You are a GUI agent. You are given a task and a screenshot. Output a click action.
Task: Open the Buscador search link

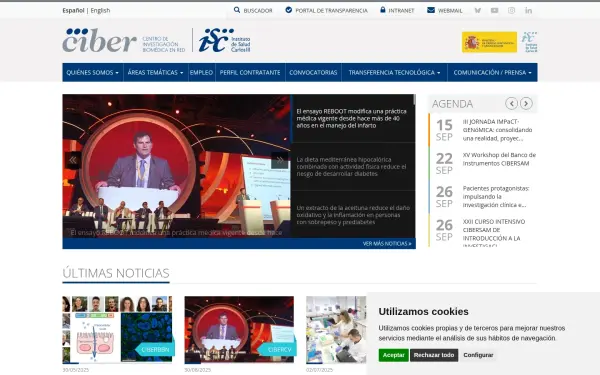(x=258, y=11)
